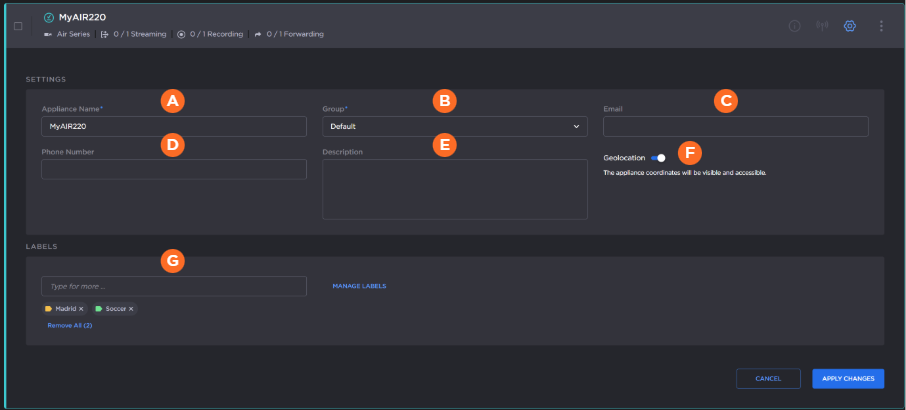Image resolution: width=906 pixels, height=410 pixels.
Task: Toggle the Geolocation switch off
Action: coord(658,158)
